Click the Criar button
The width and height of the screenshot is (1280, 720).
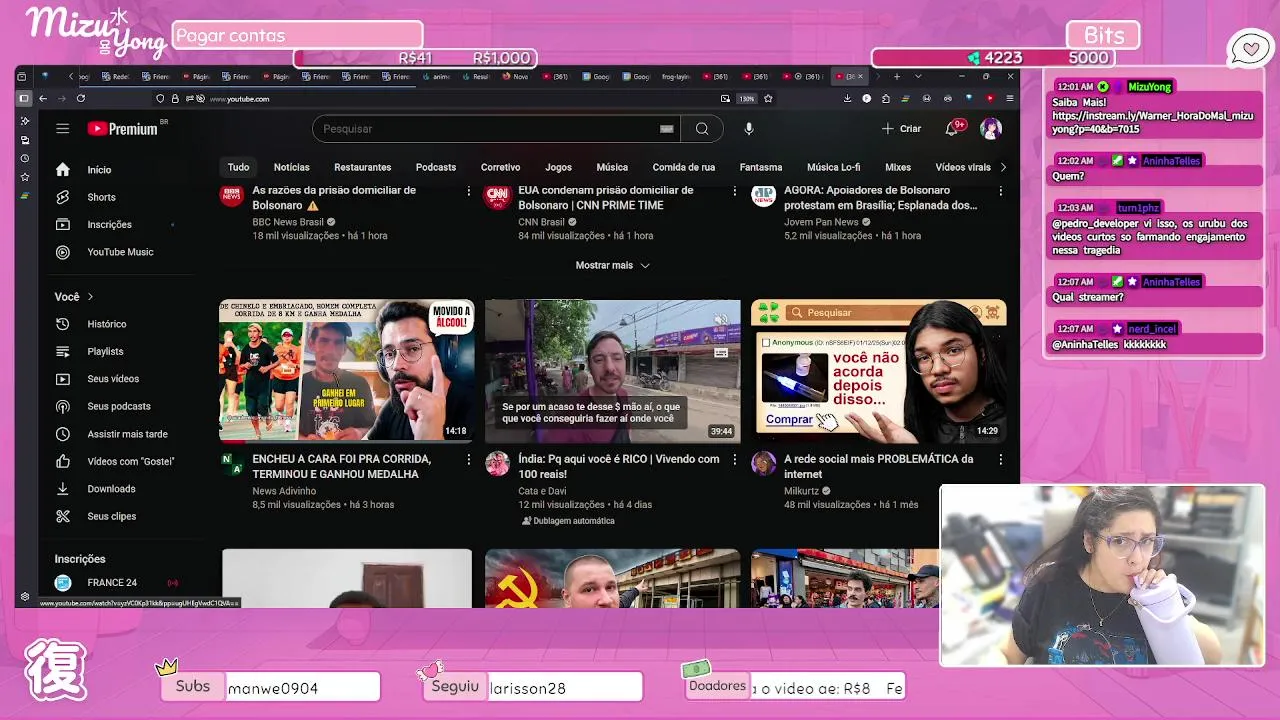pyautogui.click(x=901, y=128)
